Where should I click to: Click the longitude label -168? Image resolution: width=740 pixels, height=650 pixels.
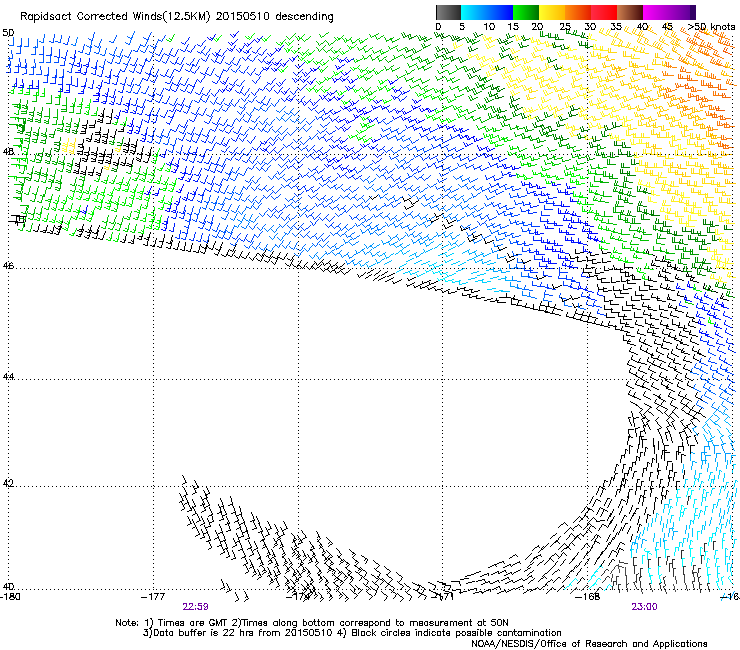click(588, 597)
